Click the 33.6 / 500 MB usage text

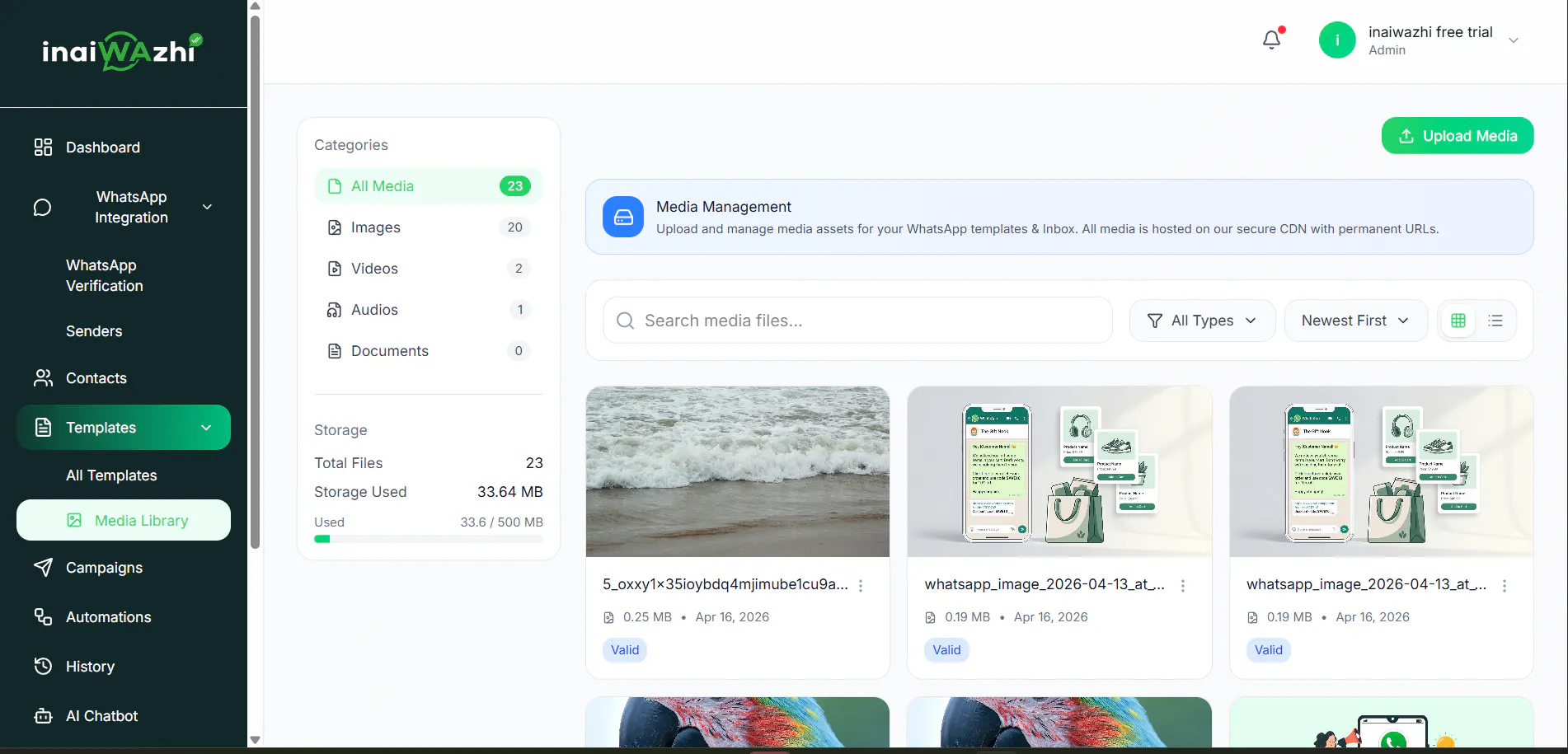pyautogui.click(x=501, y=522)
